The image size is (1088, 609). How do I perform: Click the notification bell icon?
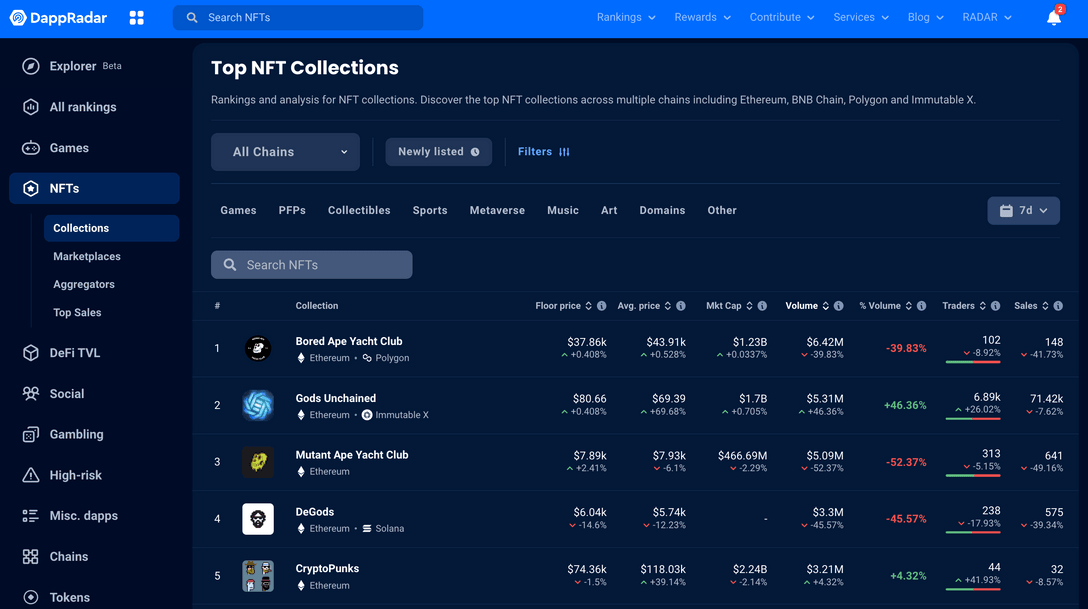click(x=1053, y=18)
